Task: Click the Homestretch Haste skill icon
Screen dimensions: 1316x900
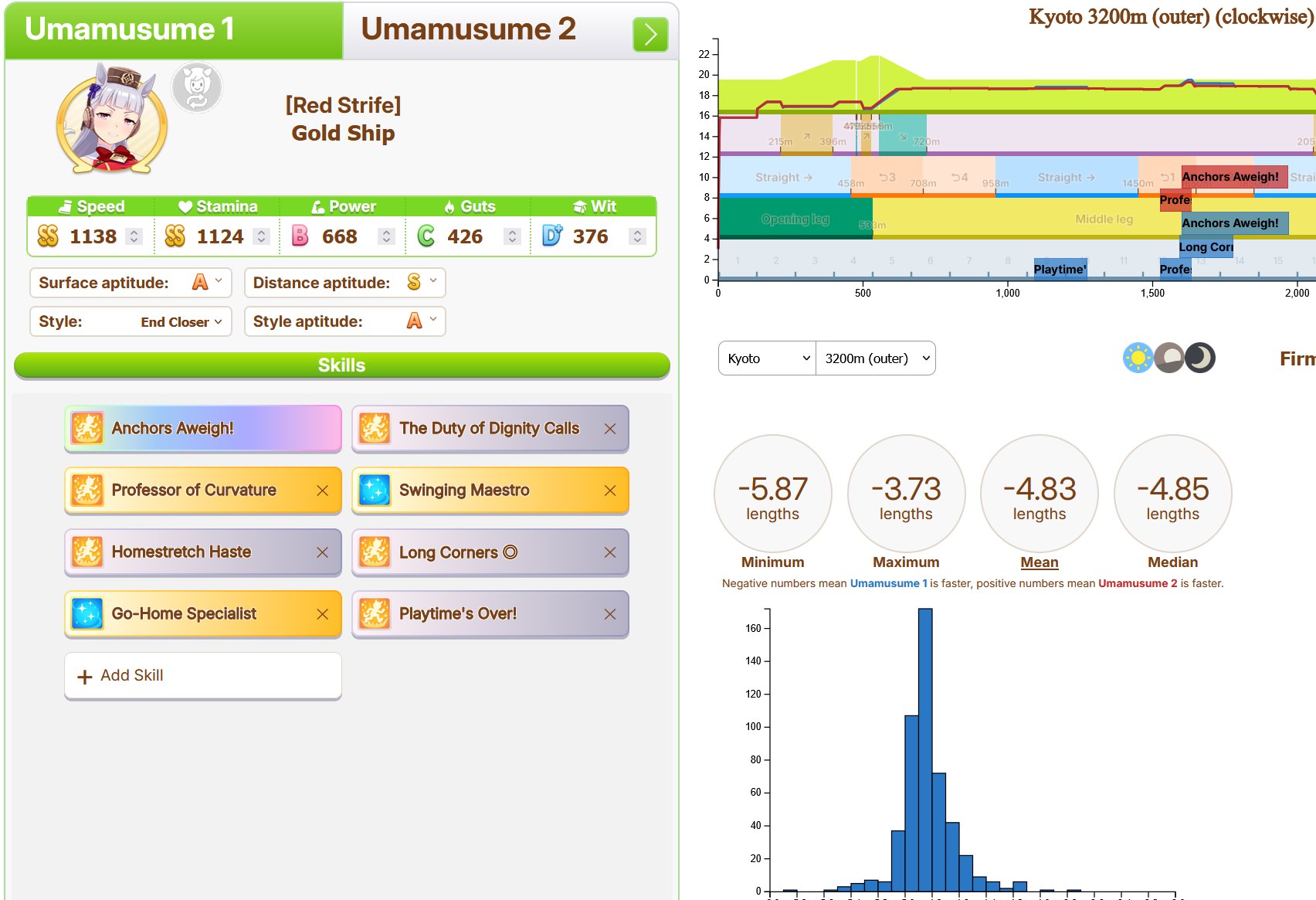Action: 87,552
